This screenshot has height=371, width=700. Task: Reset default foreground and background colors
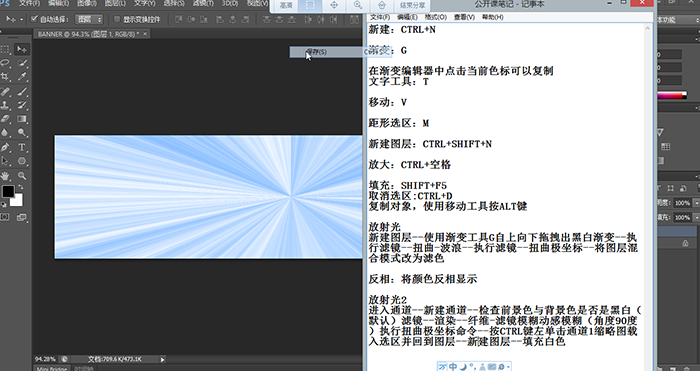point(4,204)
